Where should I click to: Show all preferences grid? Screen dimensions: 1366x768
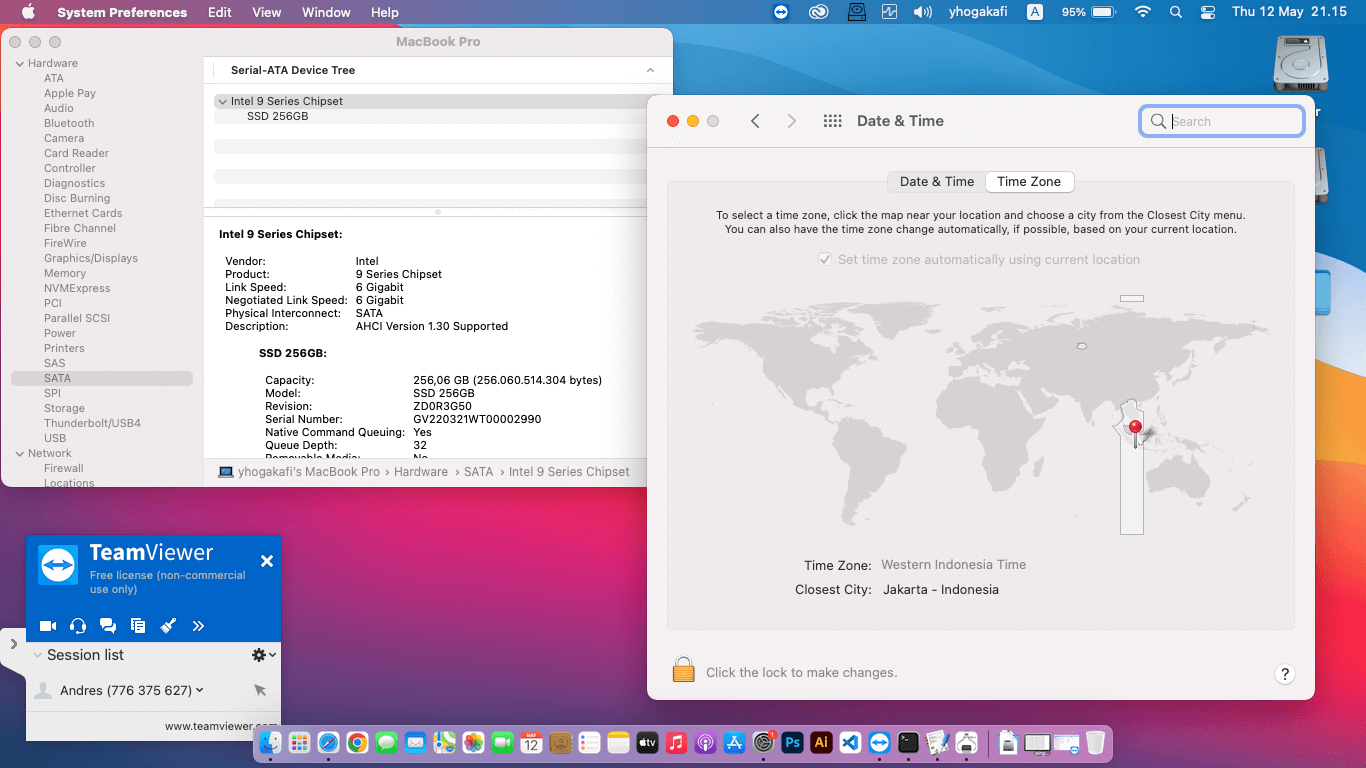(832, 121)
